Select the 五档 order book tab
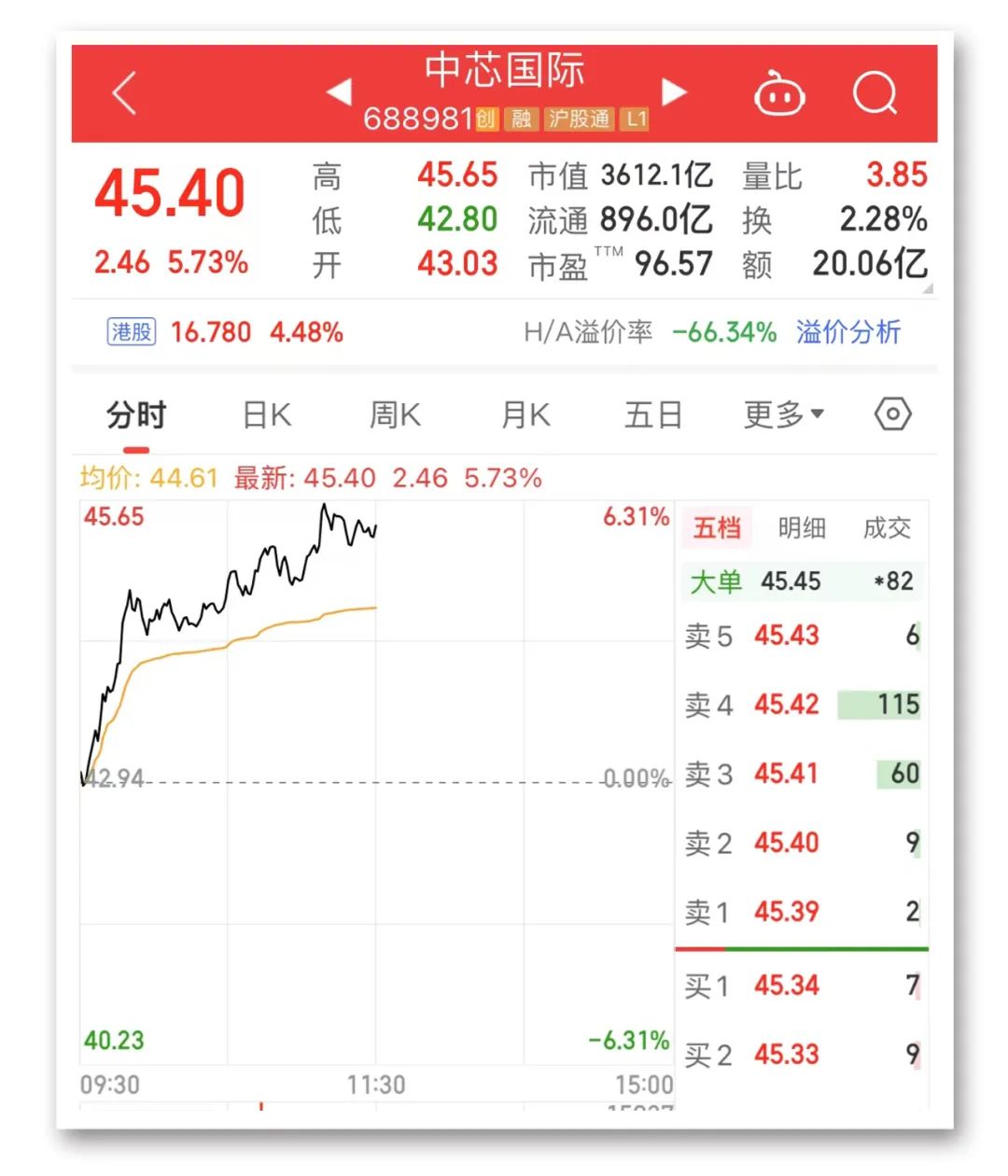This screenshot has height=1176, width=1008. click(x=717, y=528)
